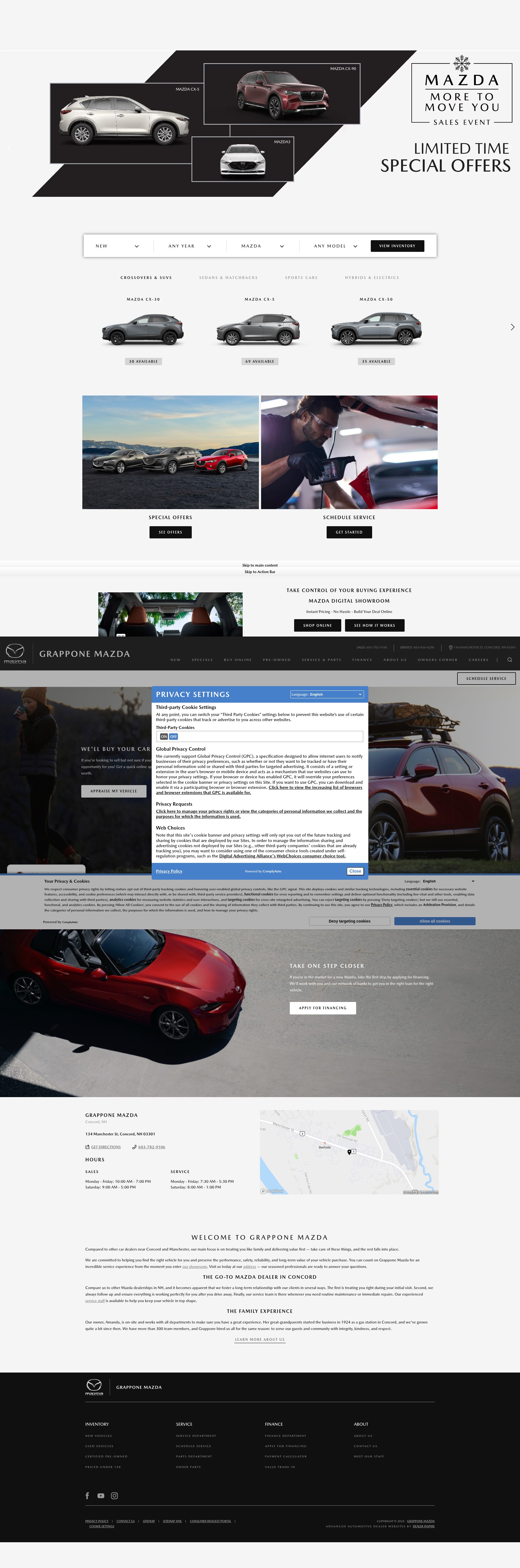Open Certified Pre-Owned footer link

point(106,1457)
